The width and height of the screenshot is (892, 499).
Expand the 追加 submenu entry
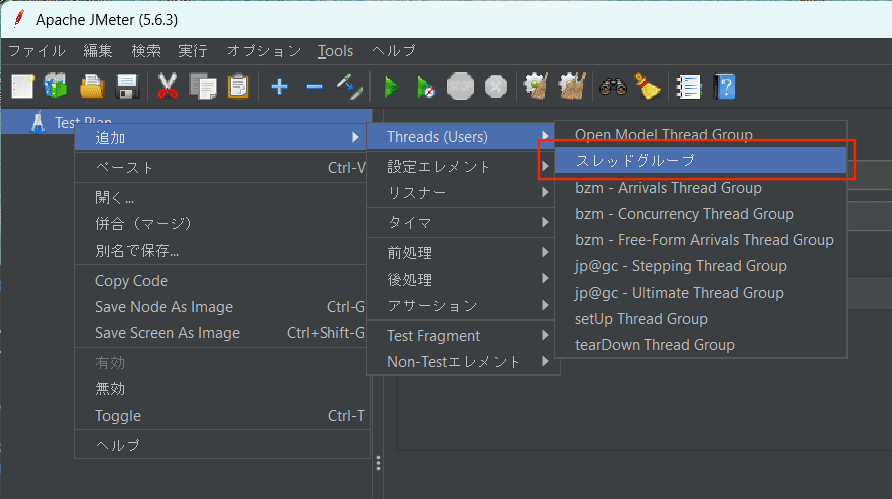(x=221, y=138)
